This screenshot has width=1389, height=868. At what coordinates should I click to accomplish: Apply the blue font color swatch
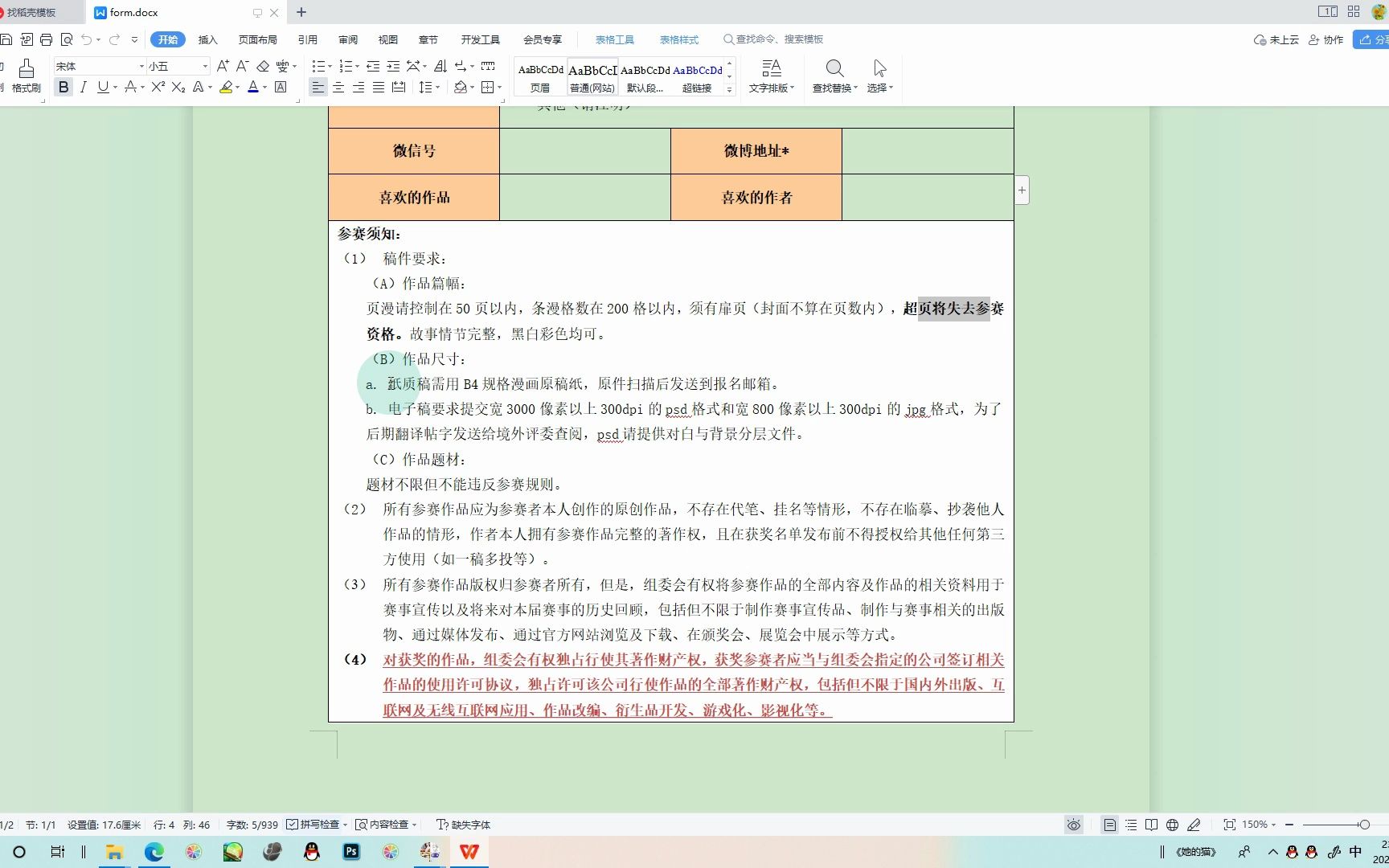pos(253,88)
